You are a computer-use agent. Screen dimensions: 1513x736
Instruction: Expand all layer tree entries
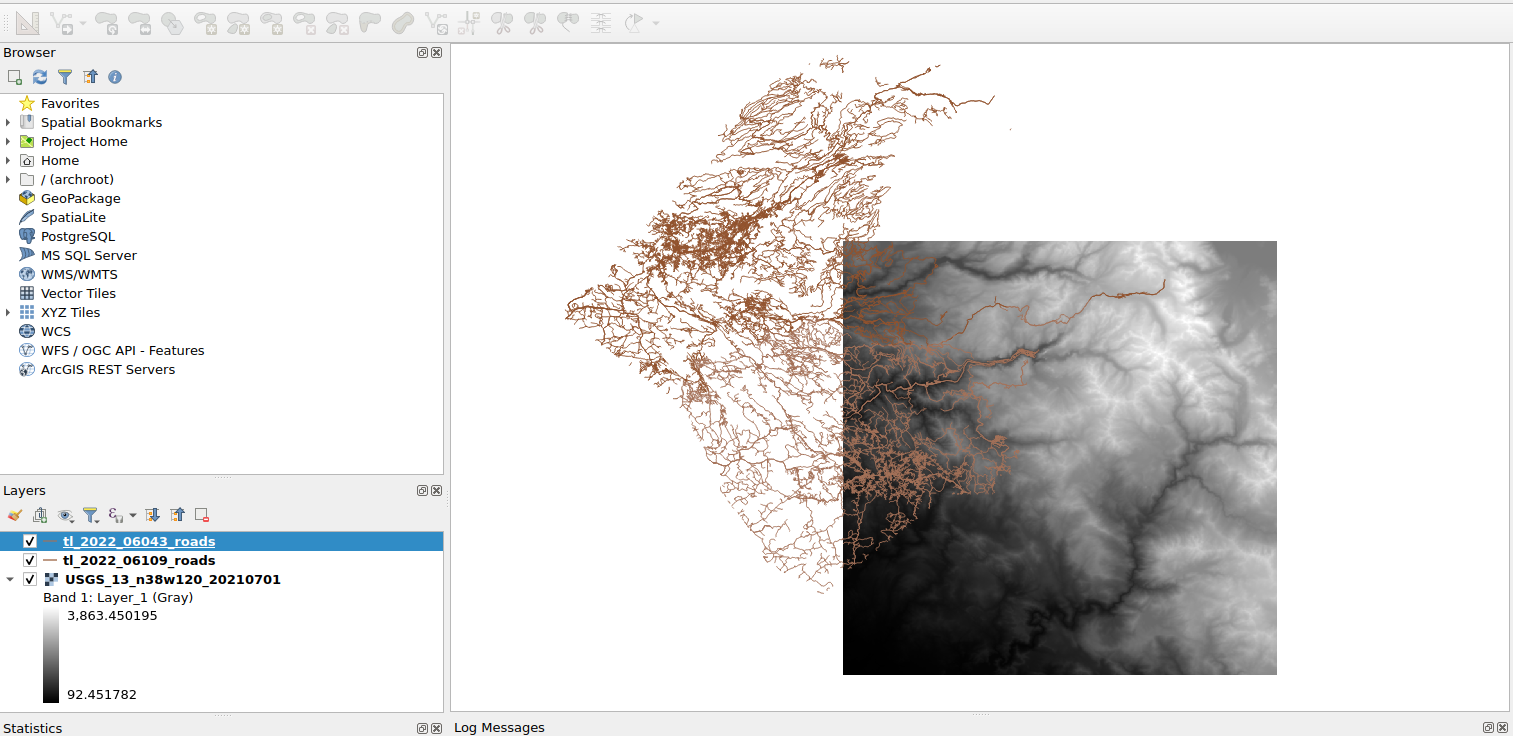point(152,514)
